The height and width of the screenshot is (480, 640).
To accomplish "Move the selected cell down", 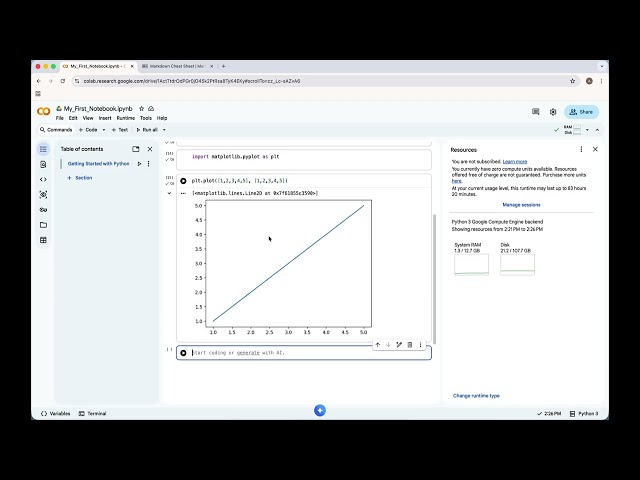I will (388, 345).
